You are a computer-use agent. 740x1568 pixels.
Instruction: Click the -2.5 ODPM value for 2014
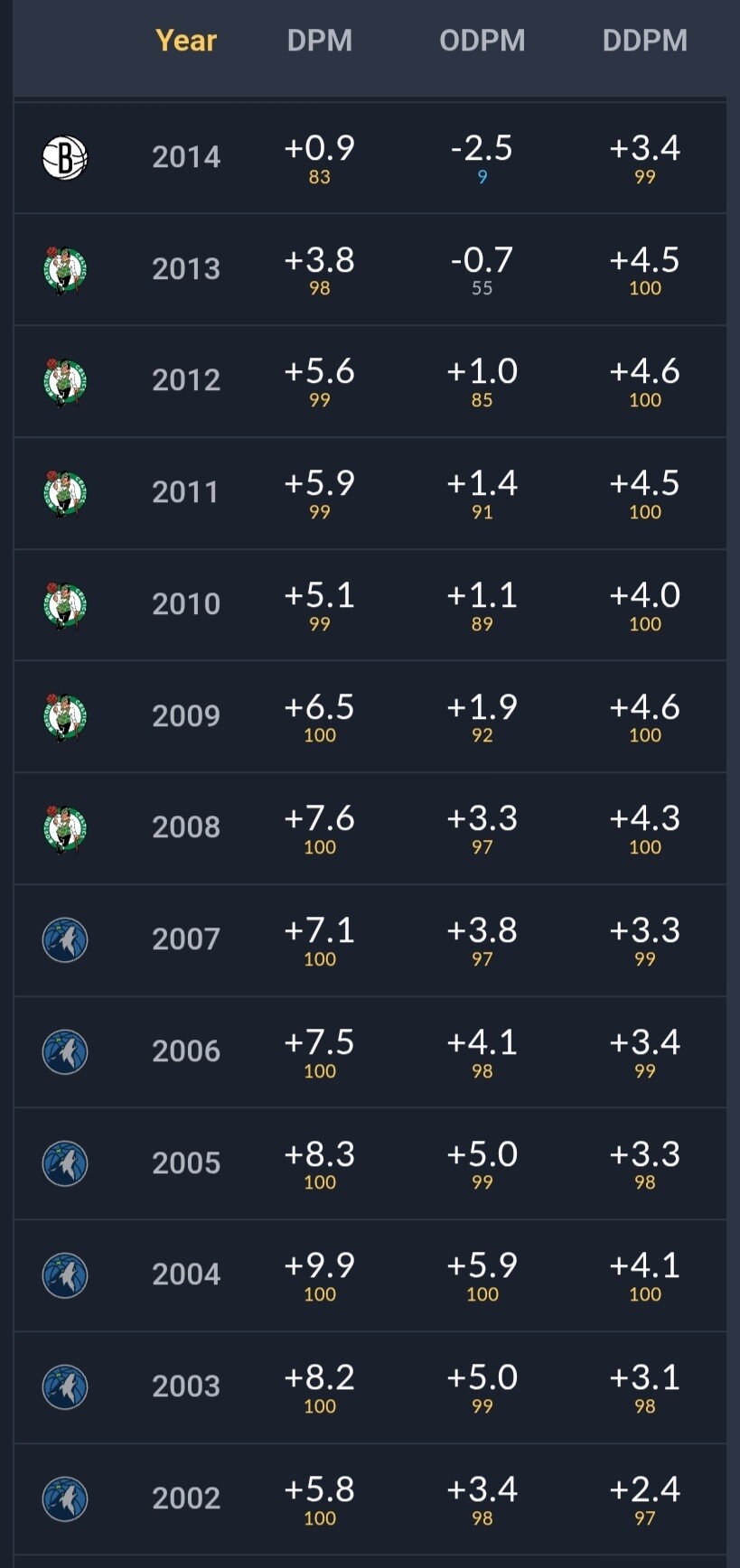[x=482, y=148]
